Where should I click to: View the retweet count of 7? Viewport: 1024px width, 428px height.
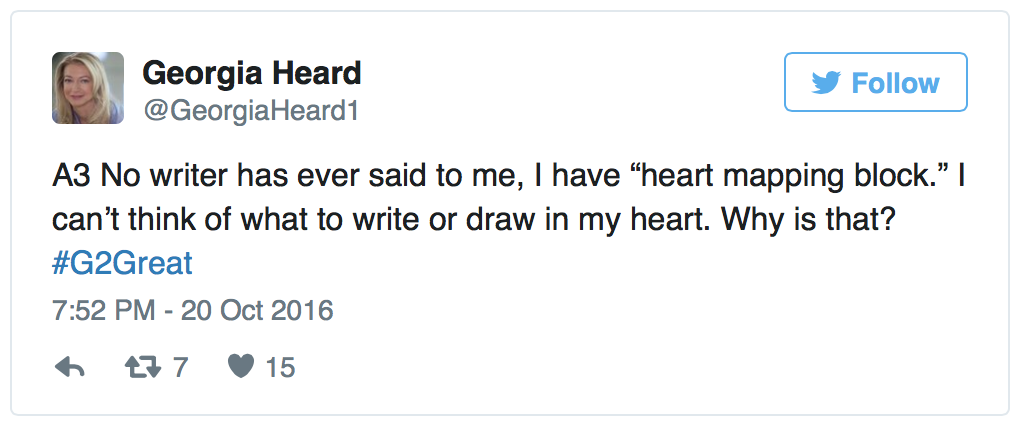[x=180, y=368]
